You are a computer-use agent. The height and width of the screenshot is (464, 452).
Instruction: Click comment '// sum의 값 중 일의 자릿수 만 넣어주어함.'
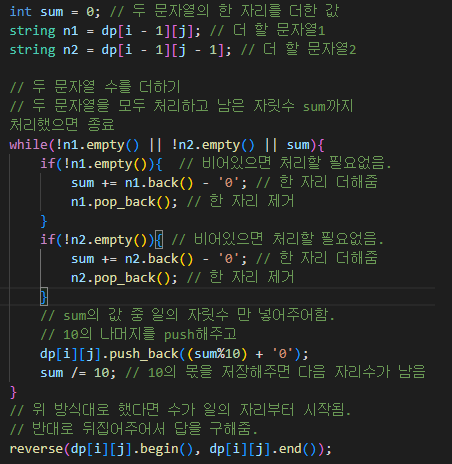(187, 315)
